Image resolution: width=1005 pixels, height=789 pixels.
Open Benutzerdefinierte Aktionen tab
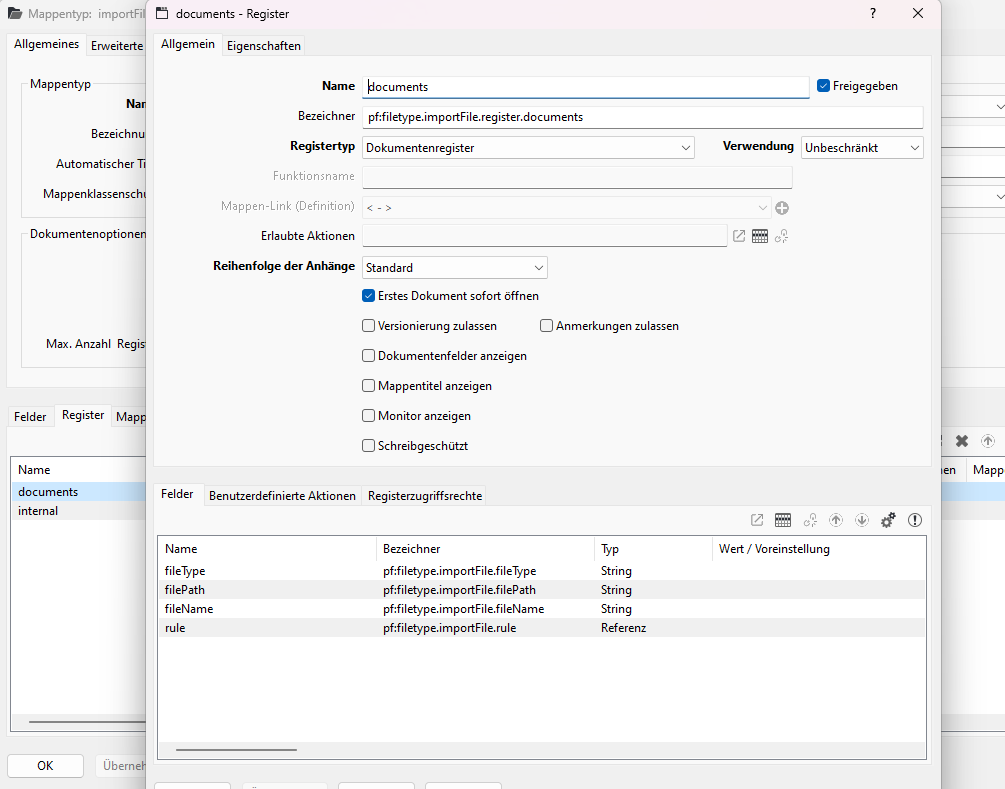282,495
